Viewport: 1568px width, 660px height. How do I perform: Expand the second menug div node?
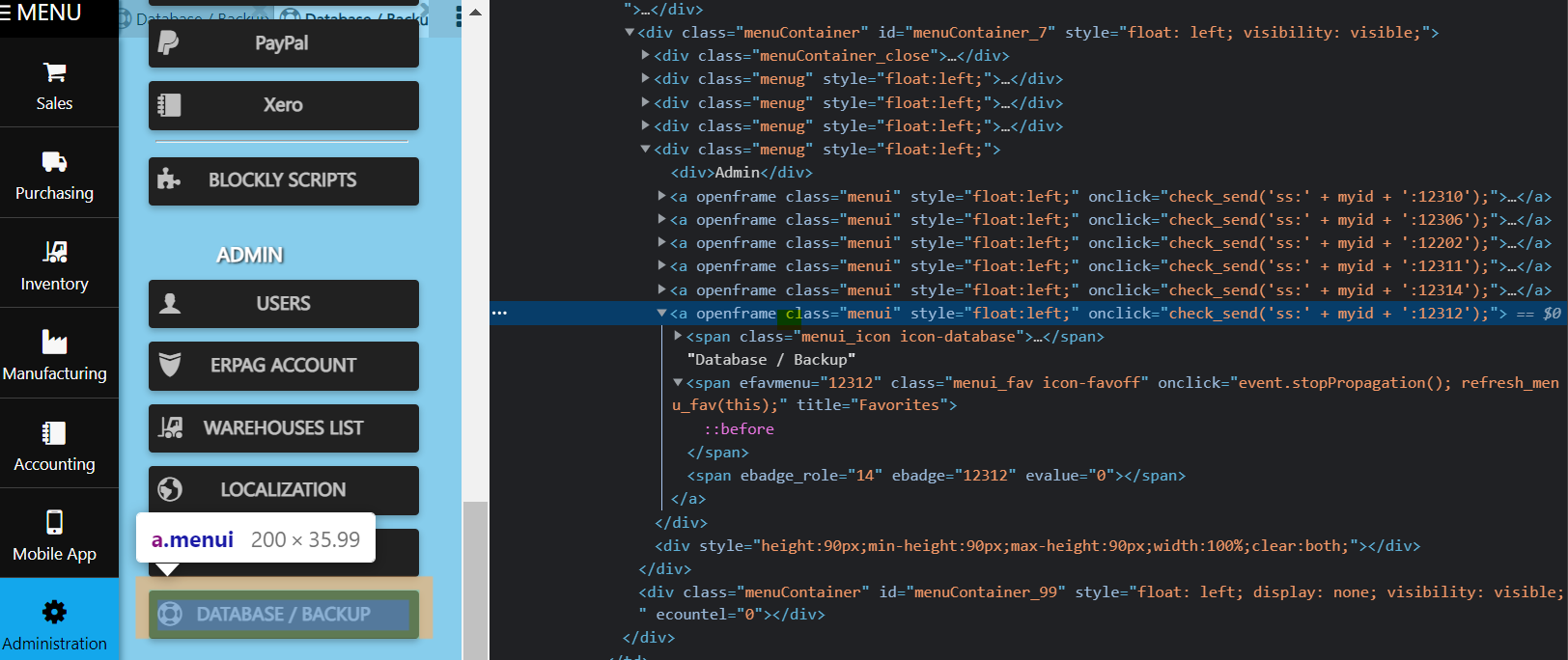tap(646, 102)
